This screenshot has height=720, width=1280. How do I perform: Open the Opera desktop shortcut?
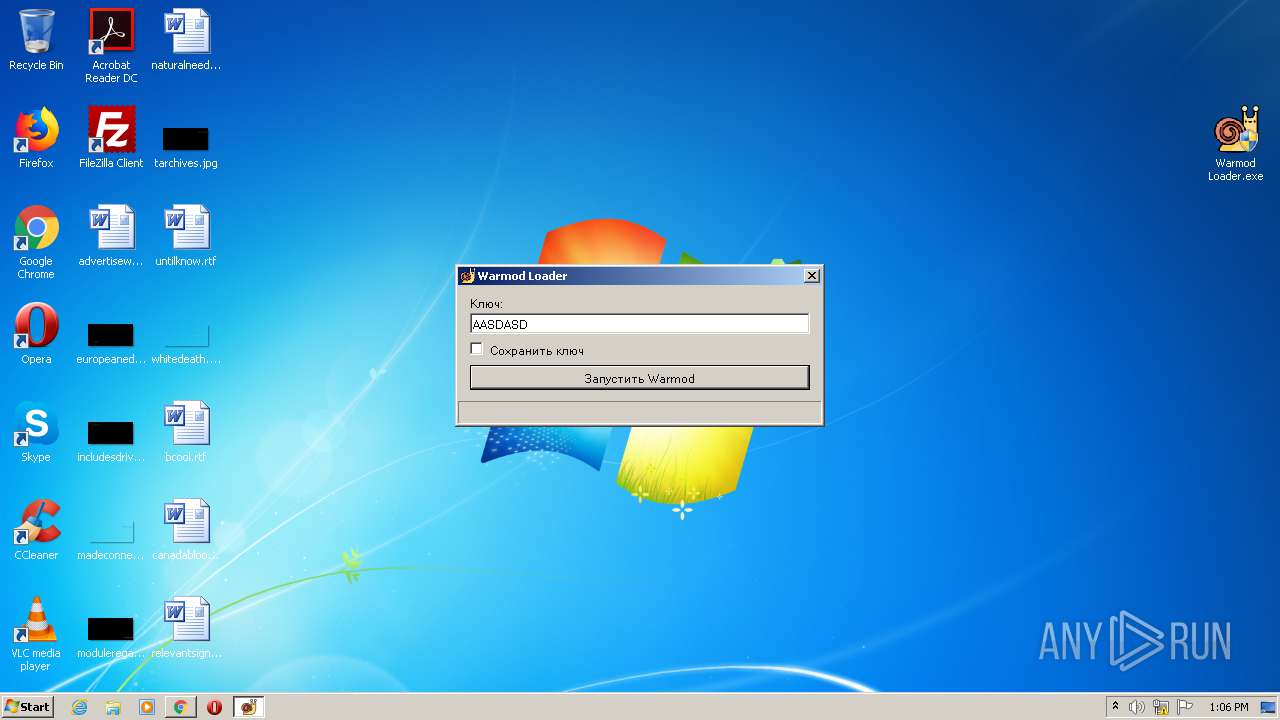[x=36, y=334]
